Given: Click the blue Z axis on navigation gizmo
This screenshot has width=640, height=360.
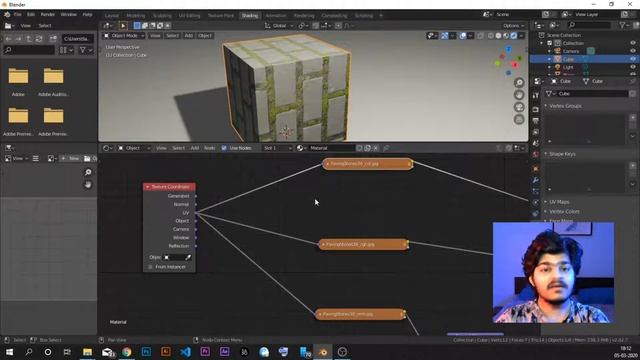Looking at the screenshot, I should [509, 49].
